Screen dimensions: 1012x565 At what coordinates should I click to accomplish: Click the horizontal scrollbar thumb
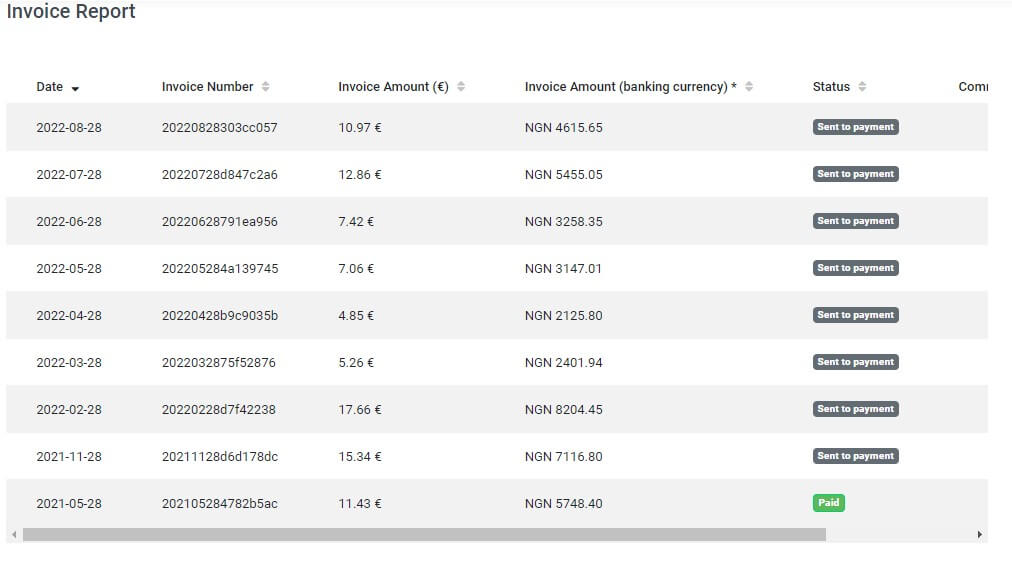pos(424,535)
